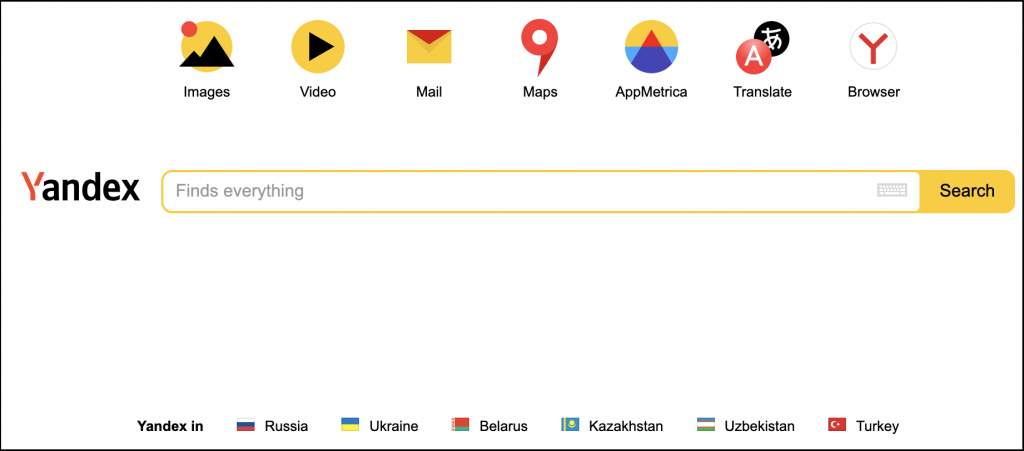Viewport: 1024px width, 451px height.
Task: Open the Translate icon
Action: tap(763, 47)
